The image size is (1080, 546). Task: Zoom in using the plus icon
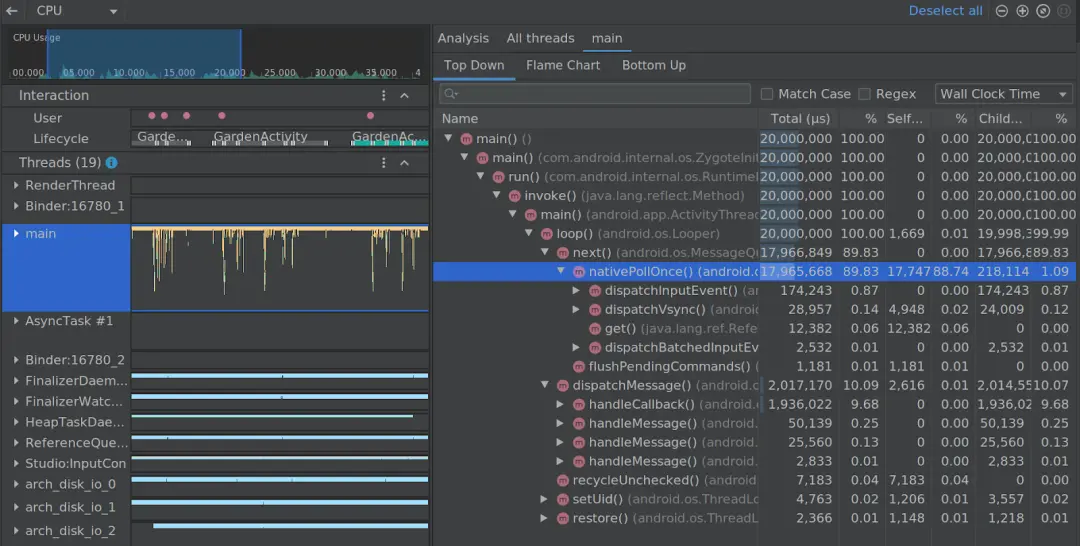(x=1023, y=11)
